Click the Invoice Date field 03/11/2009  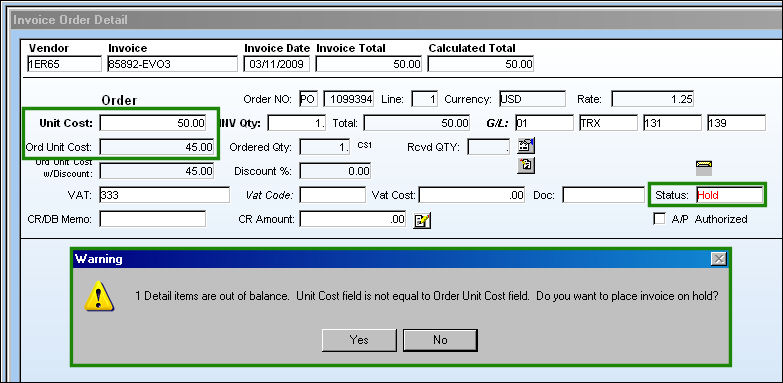(x=277, y=64)
